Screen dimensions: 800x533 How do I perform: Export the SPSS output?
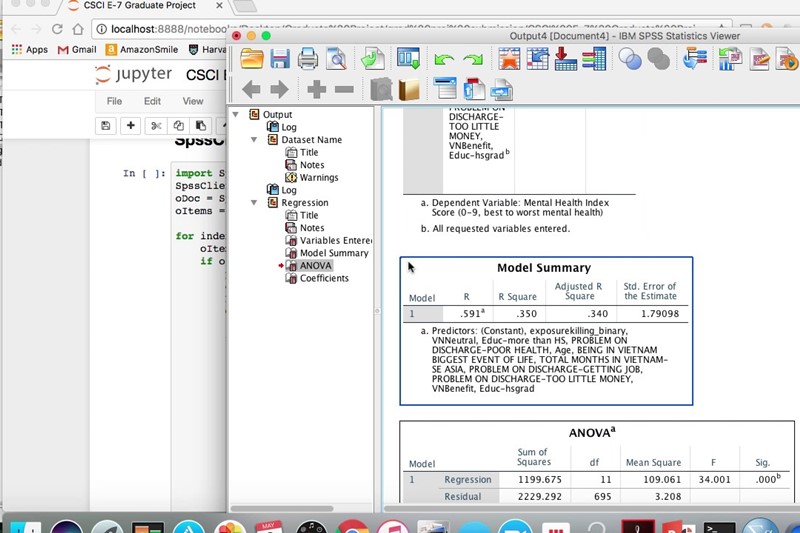[372, 59]
